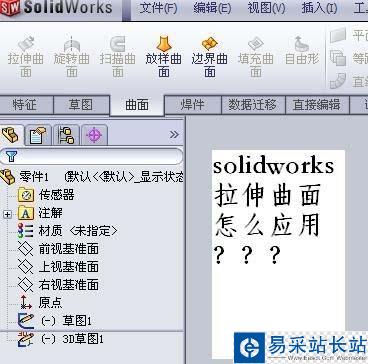Click the 零件1 part icon

8,177
